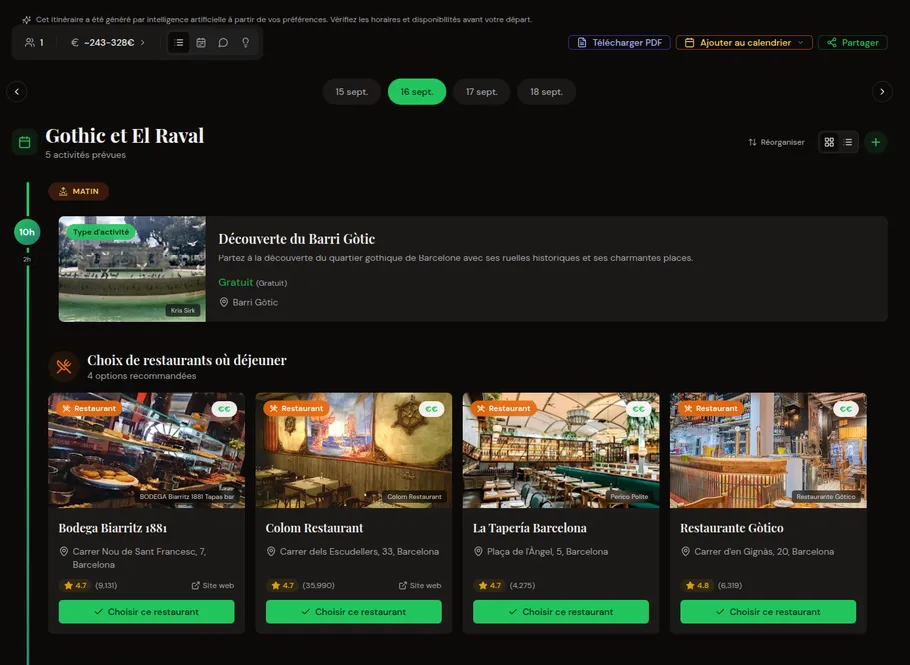The image size is (910, 665).
Task: Open the Ajouter au calendrier dropdown
Action: coord(744,42)
